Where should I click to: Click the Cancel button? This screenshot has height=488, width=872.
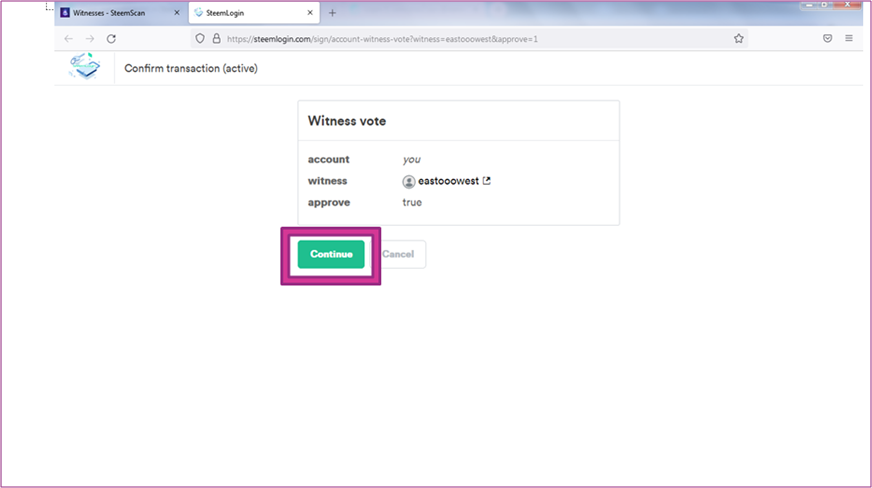(398, 254)
